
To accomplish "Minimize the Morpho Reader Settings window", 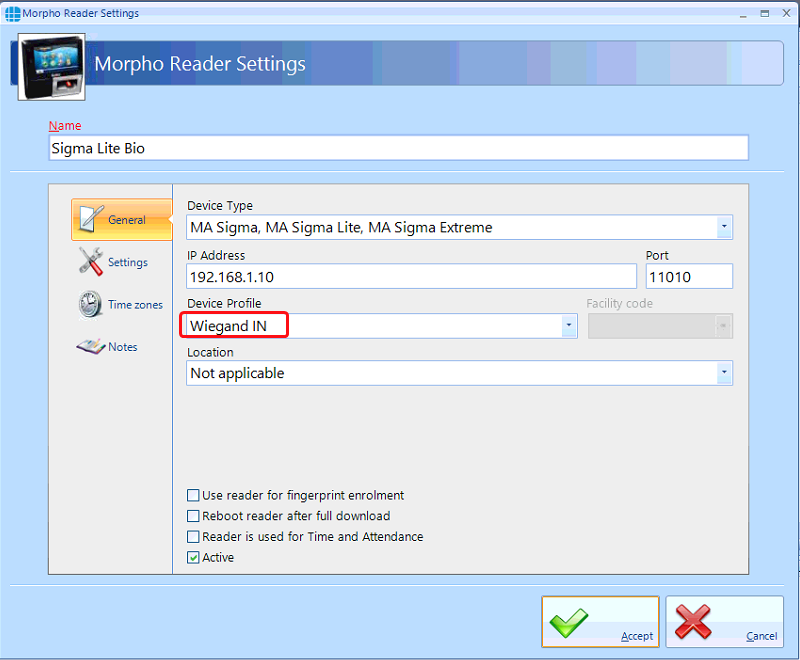I will click(x=743, y=14).
